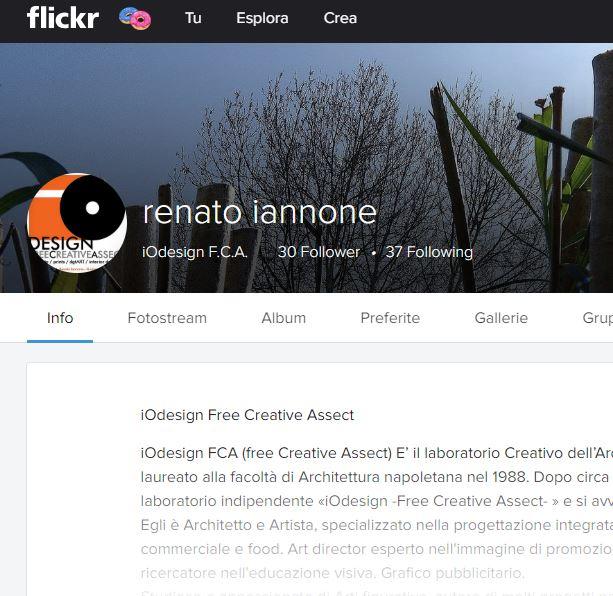This screenshot has height=596, width=613.
Task: Select the Info tab
Action: click(x=60, y=318)
